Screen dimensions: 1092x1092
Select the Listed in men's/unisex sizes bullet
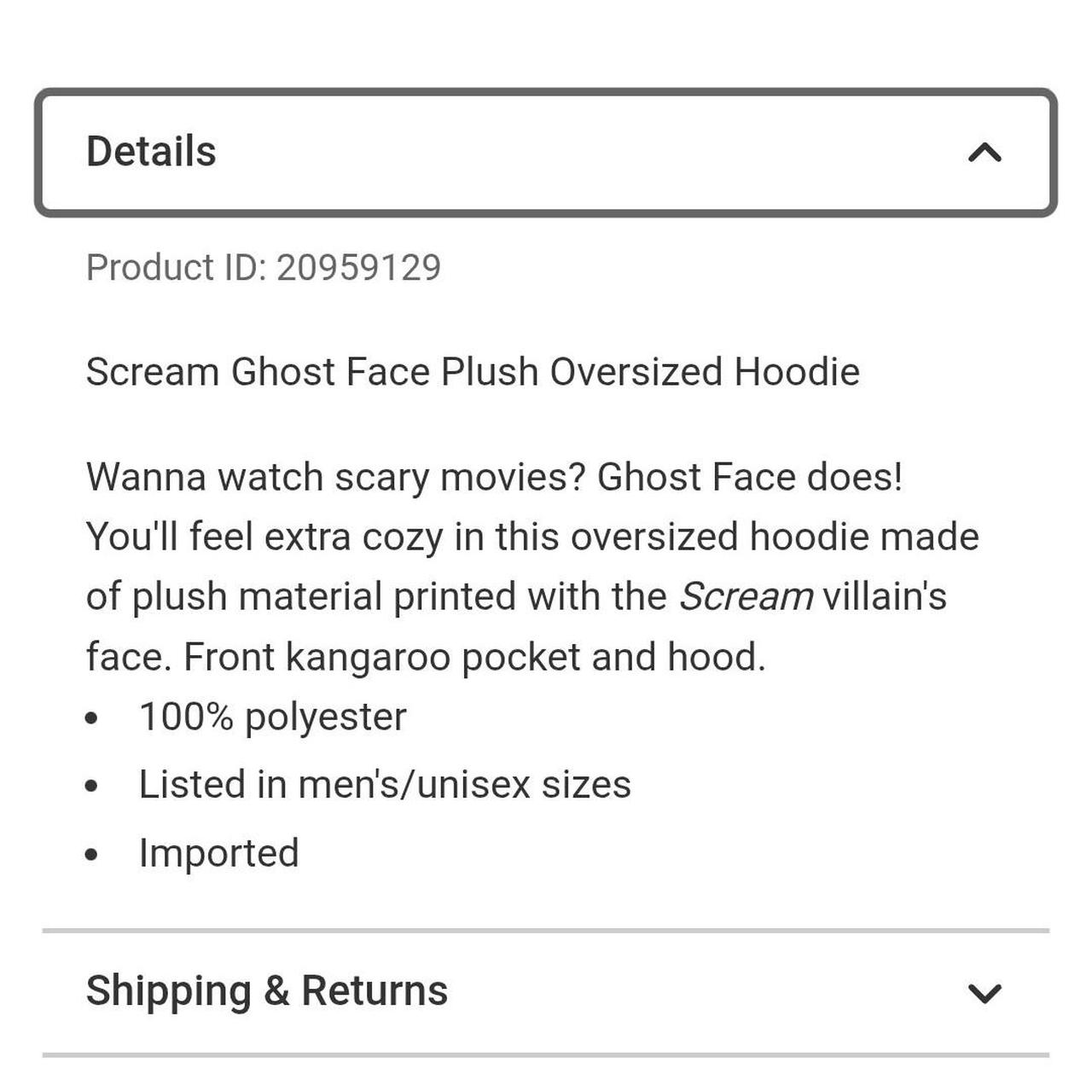[x=386, y=784]
